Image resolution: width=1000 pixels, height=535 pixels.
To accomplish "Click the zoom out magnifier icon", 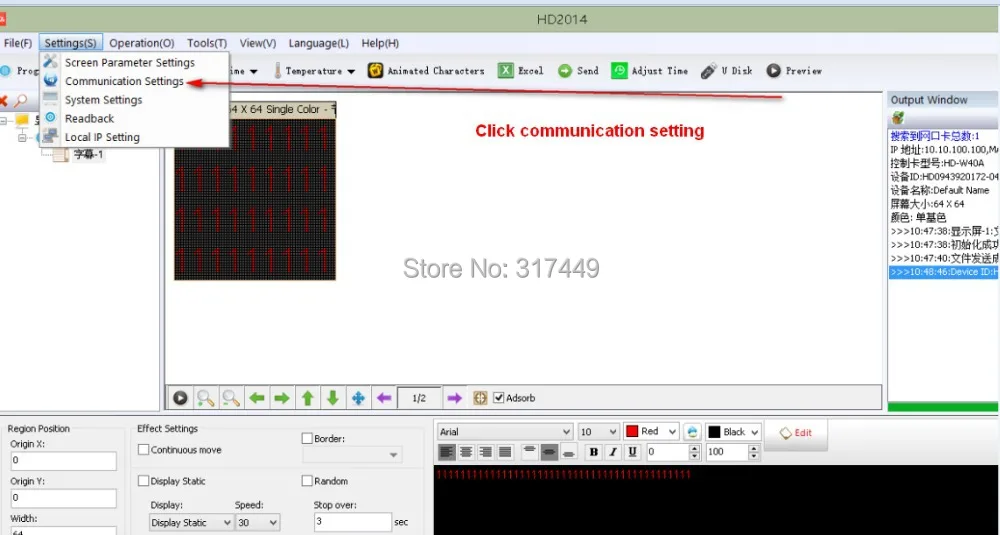I will [x=231, y=398].
